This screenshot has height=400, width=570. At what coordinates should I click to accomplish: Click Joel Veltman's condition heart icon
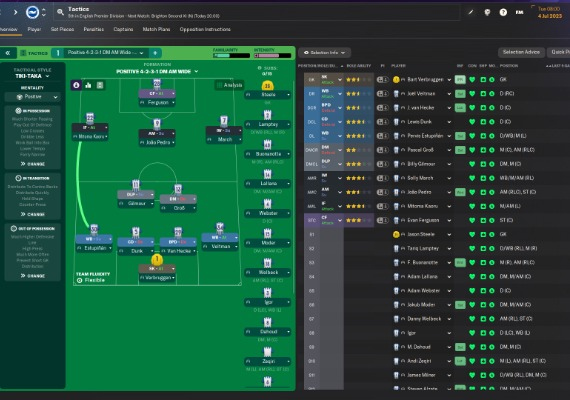click(472, 94)
